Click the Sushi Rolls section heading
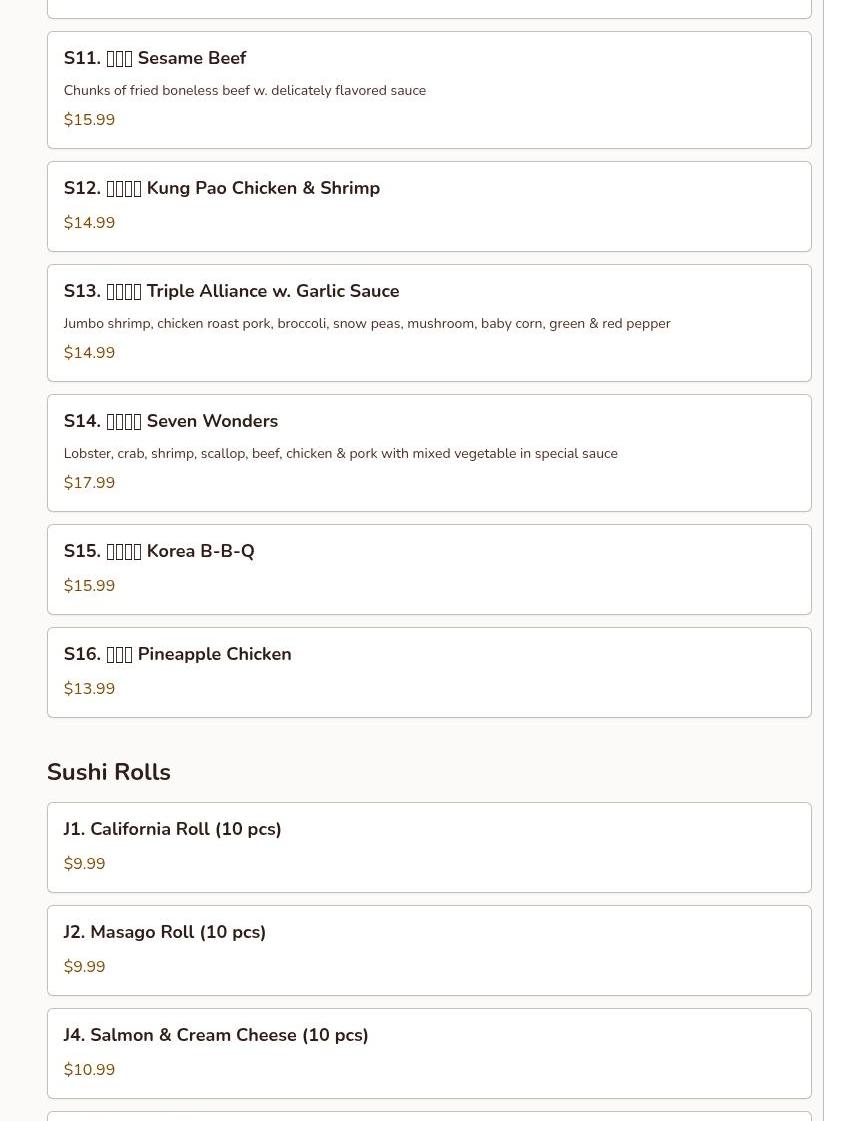Image resolution: width=844 pixels, height=1121 pixels. 109,772
